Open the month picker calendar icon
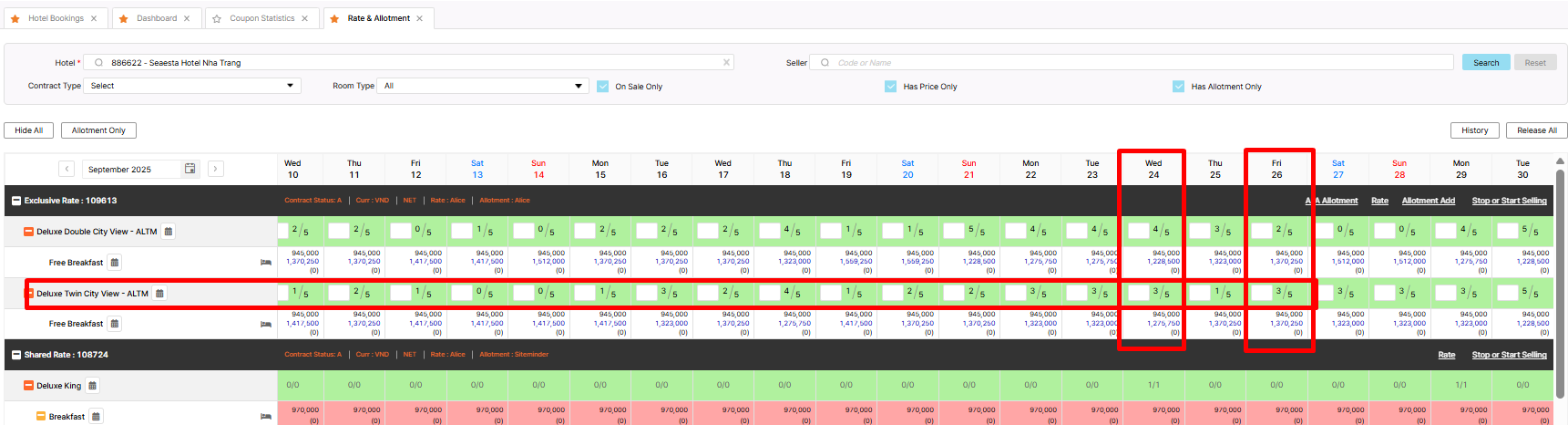1568x425 pixels. [190, 169]
